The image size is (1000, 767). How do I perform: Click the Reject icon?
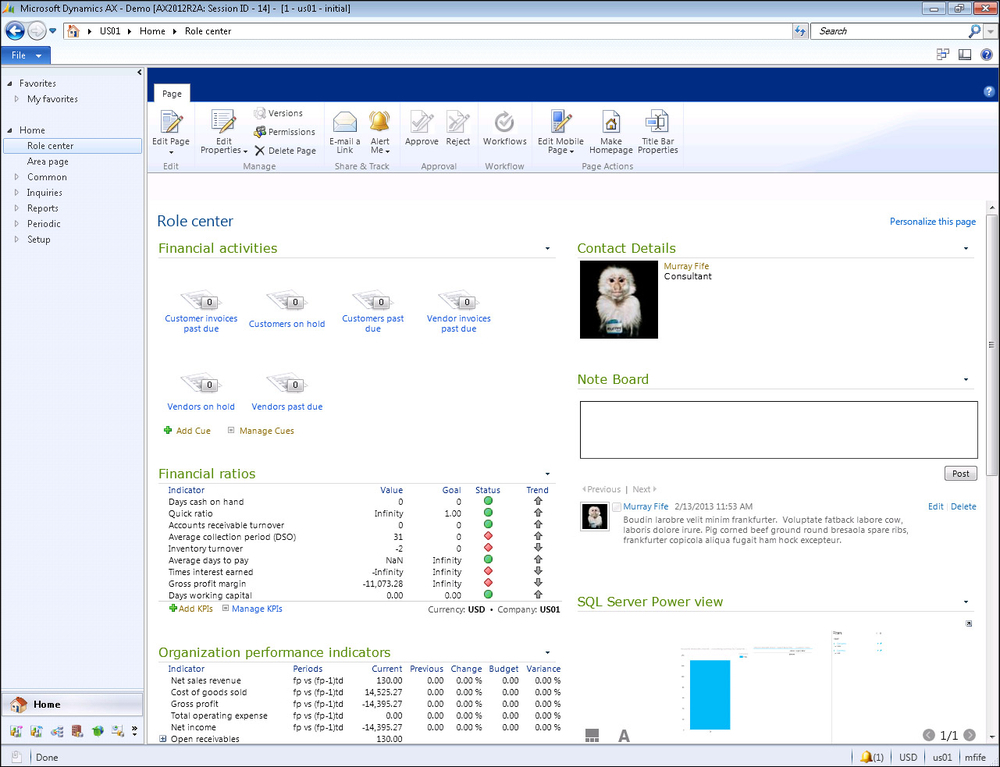pyautogui.click(x=457, y=122)
